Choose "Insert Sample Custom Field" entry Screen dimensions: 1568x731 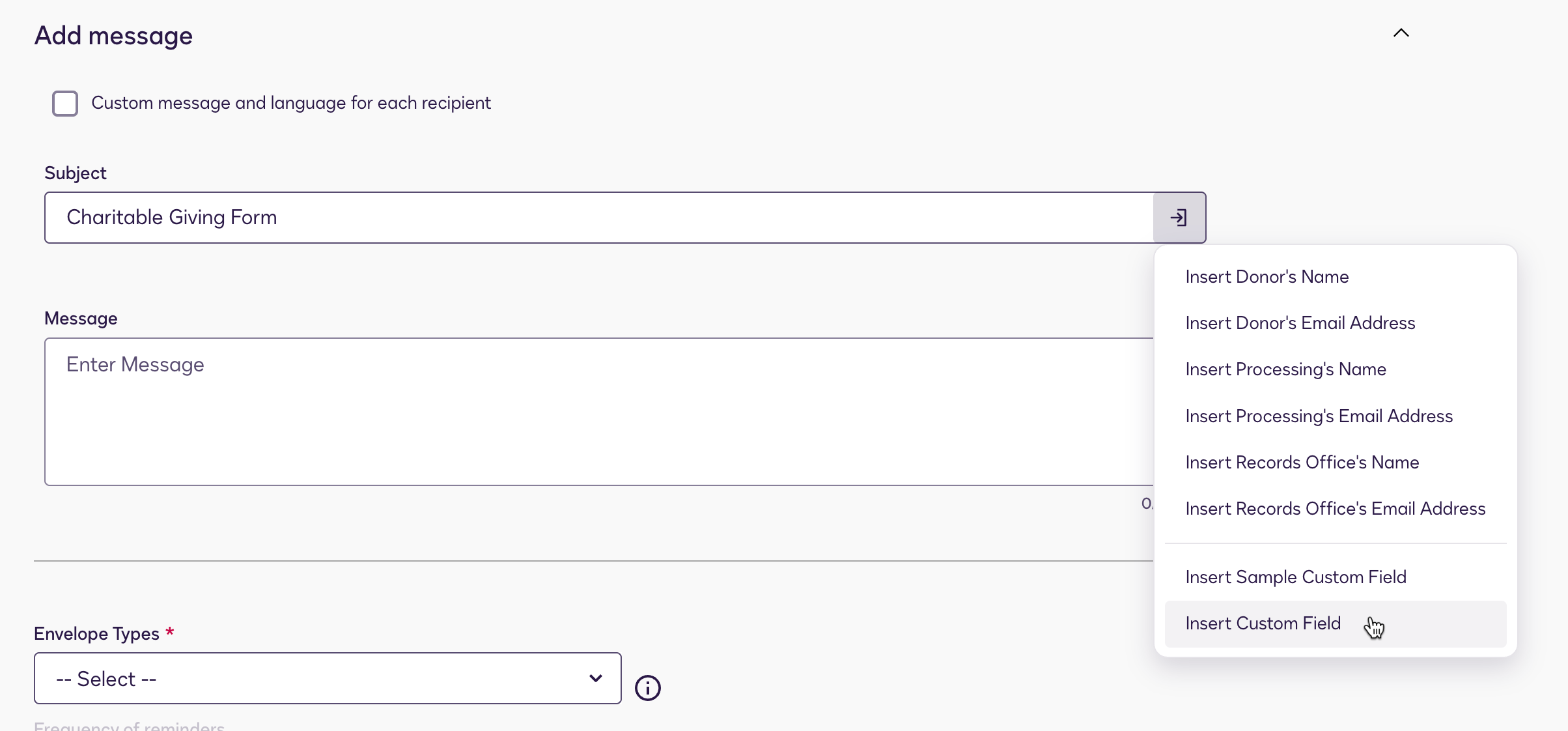click(1296, 577)
